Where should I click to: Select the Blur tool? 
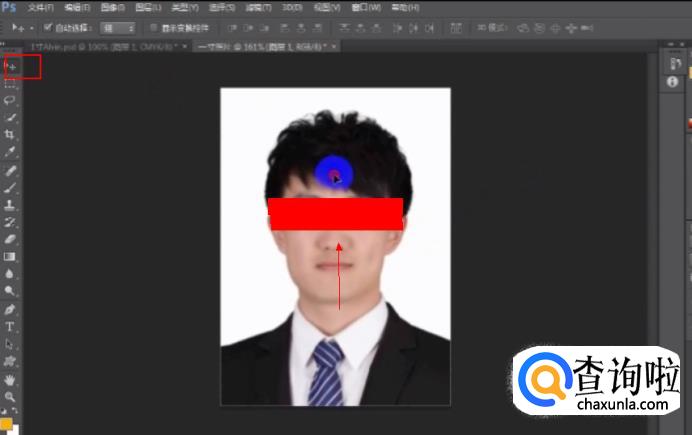10,274
